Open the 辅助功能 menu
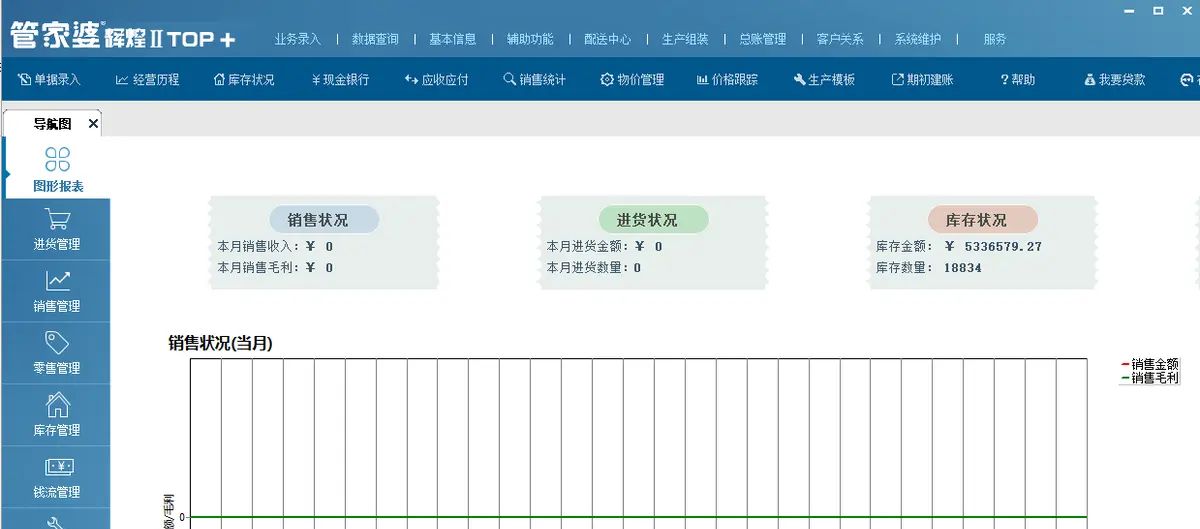The height and width of the screenshot is (529, 1200). [x=530, y=39]
